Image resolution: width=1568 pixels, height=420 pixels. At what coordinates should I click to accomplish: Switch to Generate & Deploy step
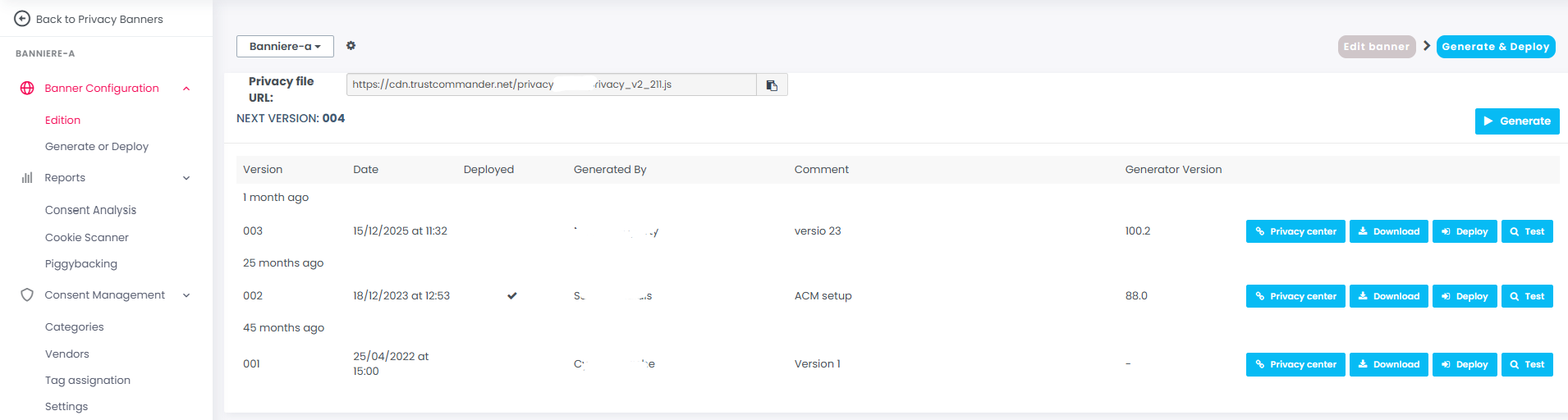[x=1495, y=47]
